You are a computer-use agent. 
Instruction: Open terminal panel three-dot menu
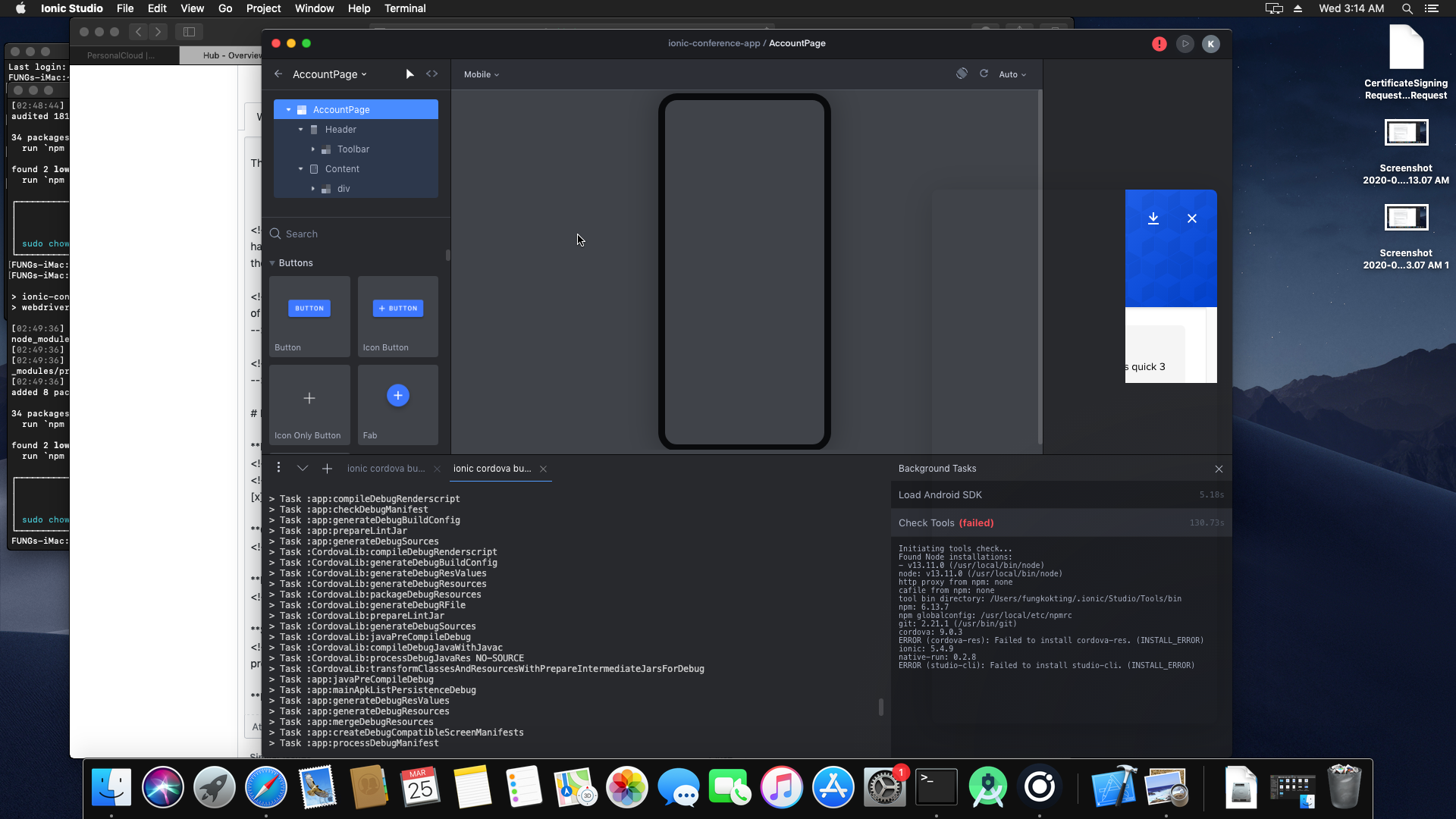278,468
